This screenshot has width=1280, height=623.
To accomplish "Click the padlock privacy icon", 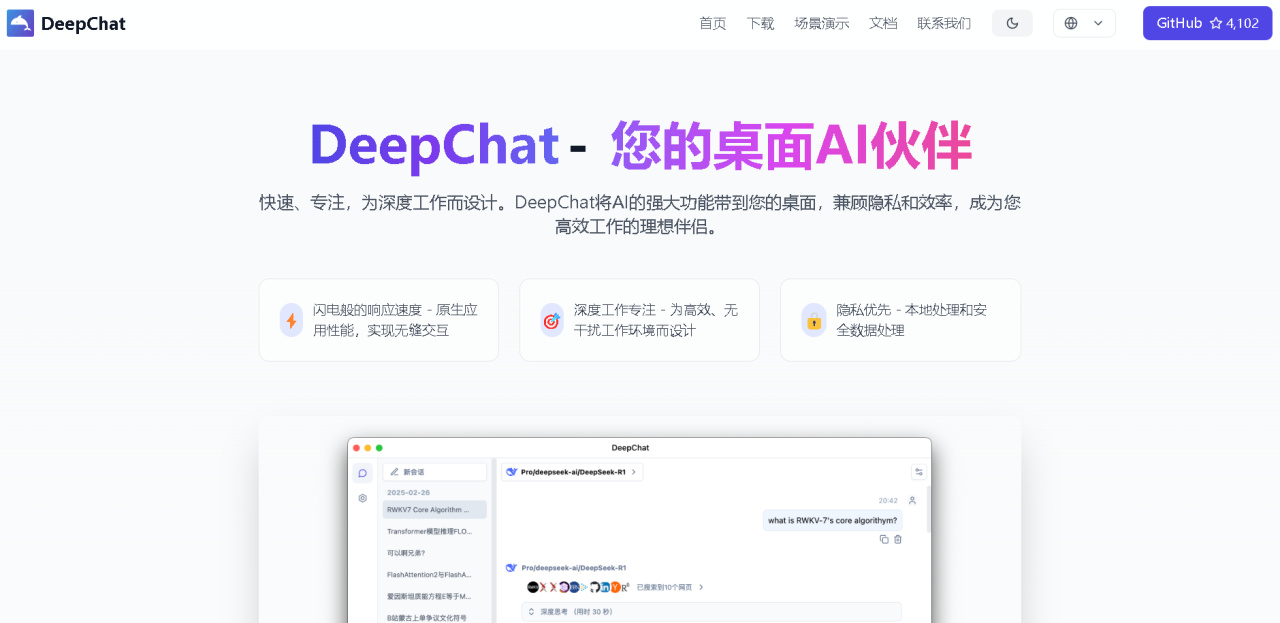I will pos(814,320).
